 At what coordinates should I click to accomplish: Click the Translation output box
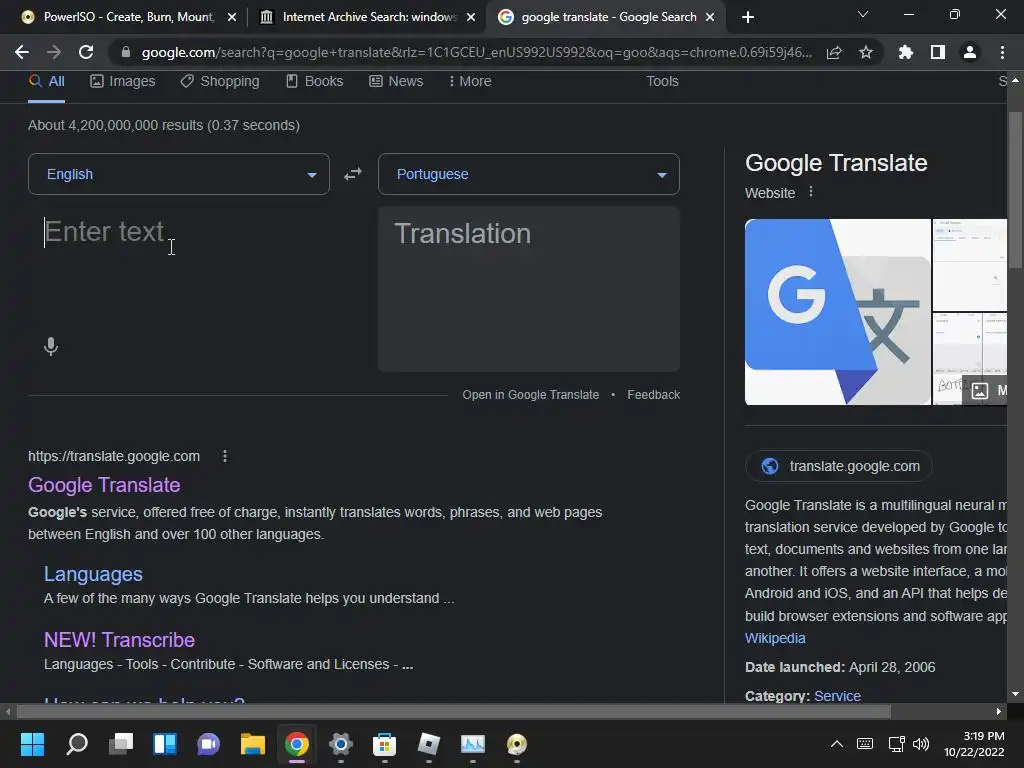pos(529,289)
